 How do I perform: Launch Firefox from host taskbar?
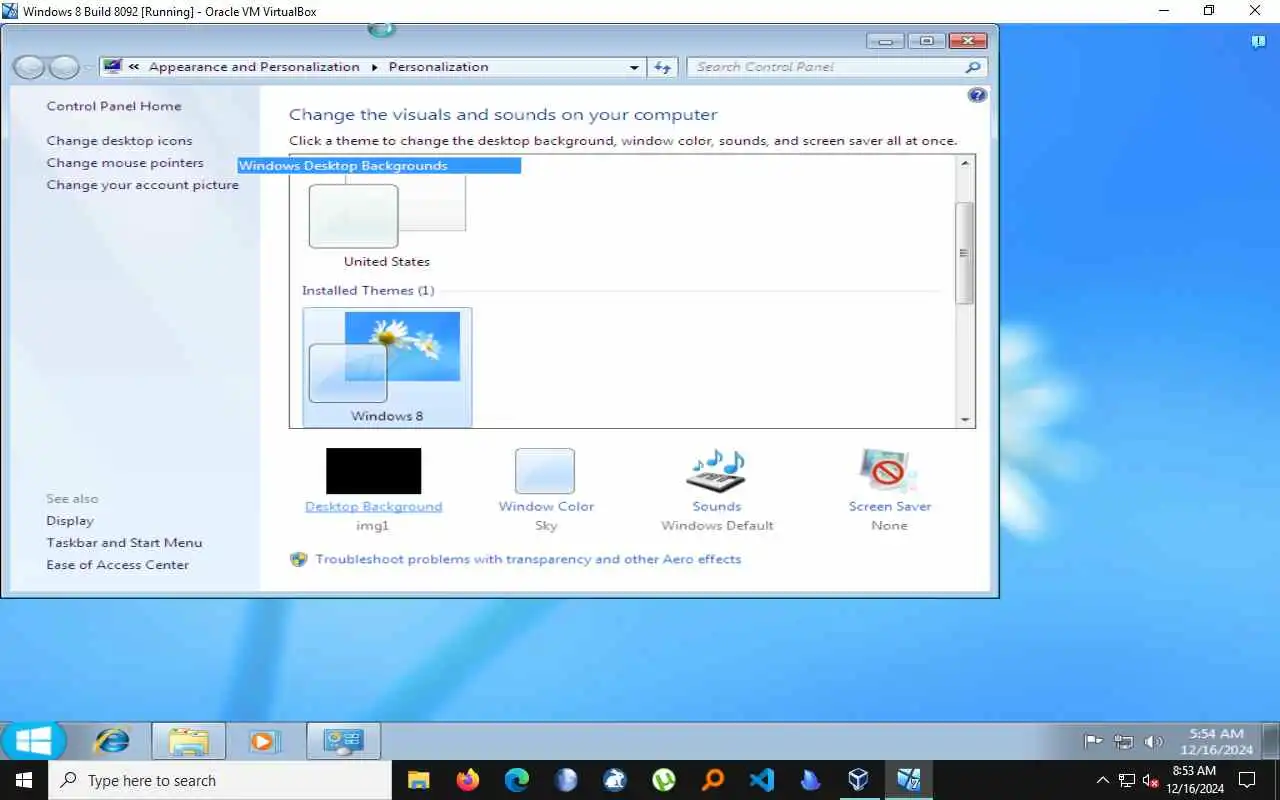[x=467, y=780]
